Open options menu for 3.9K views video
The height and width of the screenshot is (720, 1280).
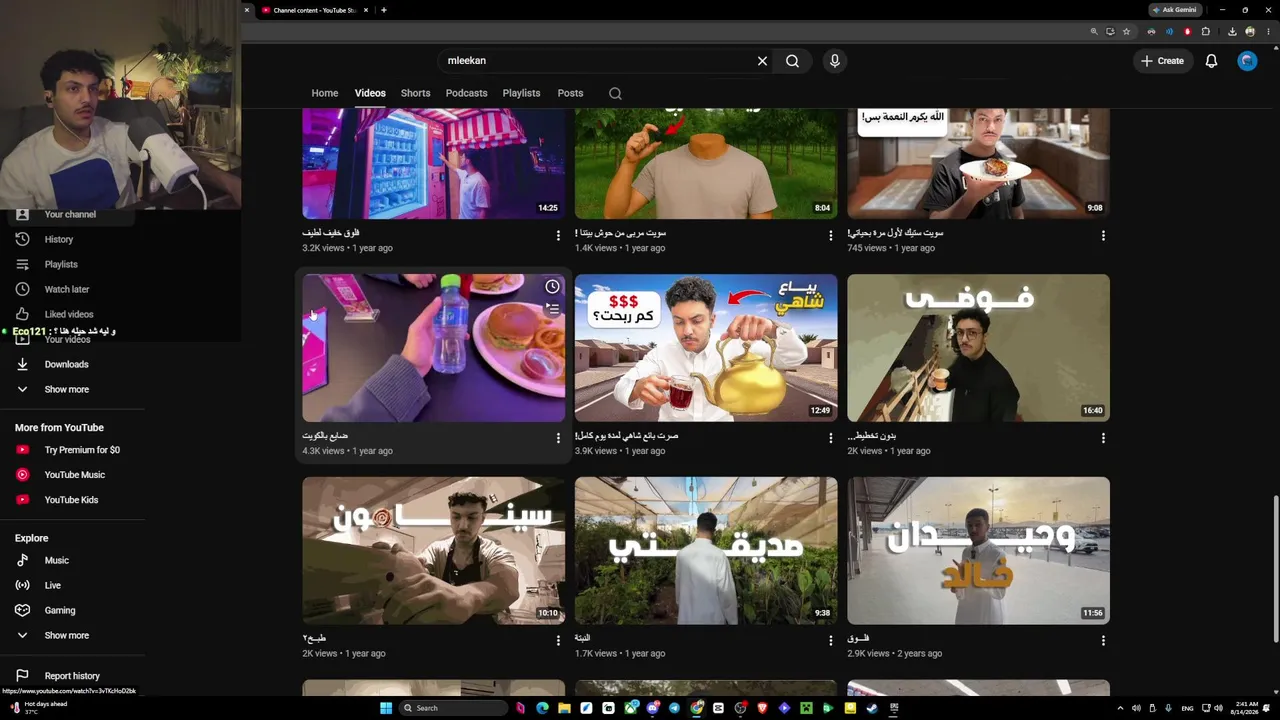(830, 438)
